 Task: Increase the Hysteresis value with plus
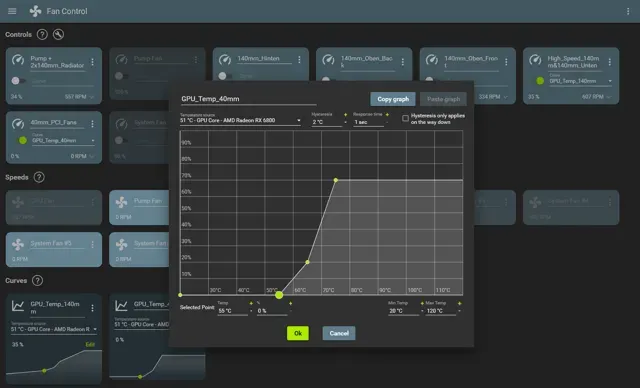tap(345, 115)
